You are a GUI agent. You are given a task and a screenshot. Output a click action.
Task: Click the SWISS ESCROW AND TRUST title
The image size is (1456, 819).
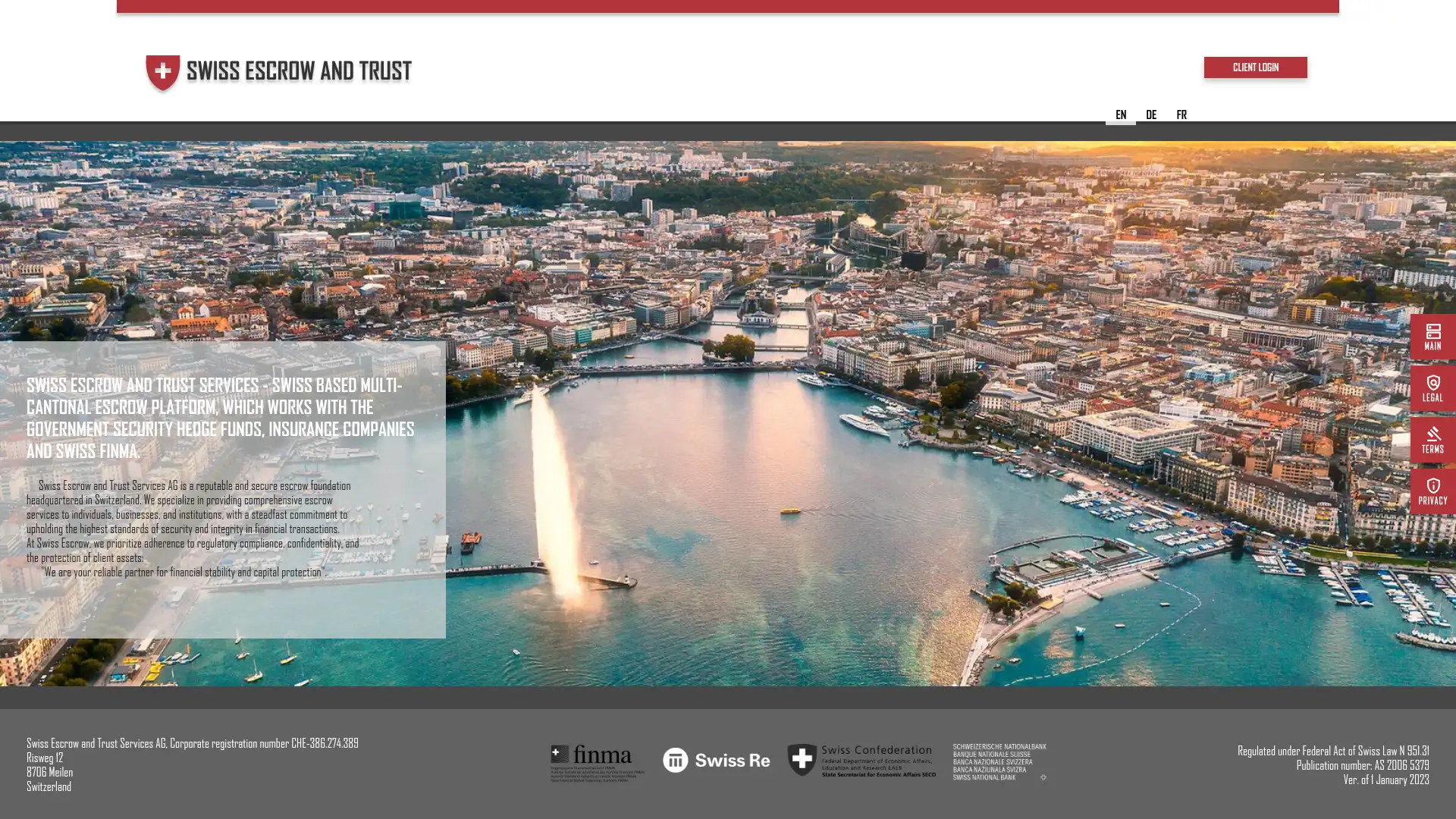pyautogui.click(x=299, y=71)
